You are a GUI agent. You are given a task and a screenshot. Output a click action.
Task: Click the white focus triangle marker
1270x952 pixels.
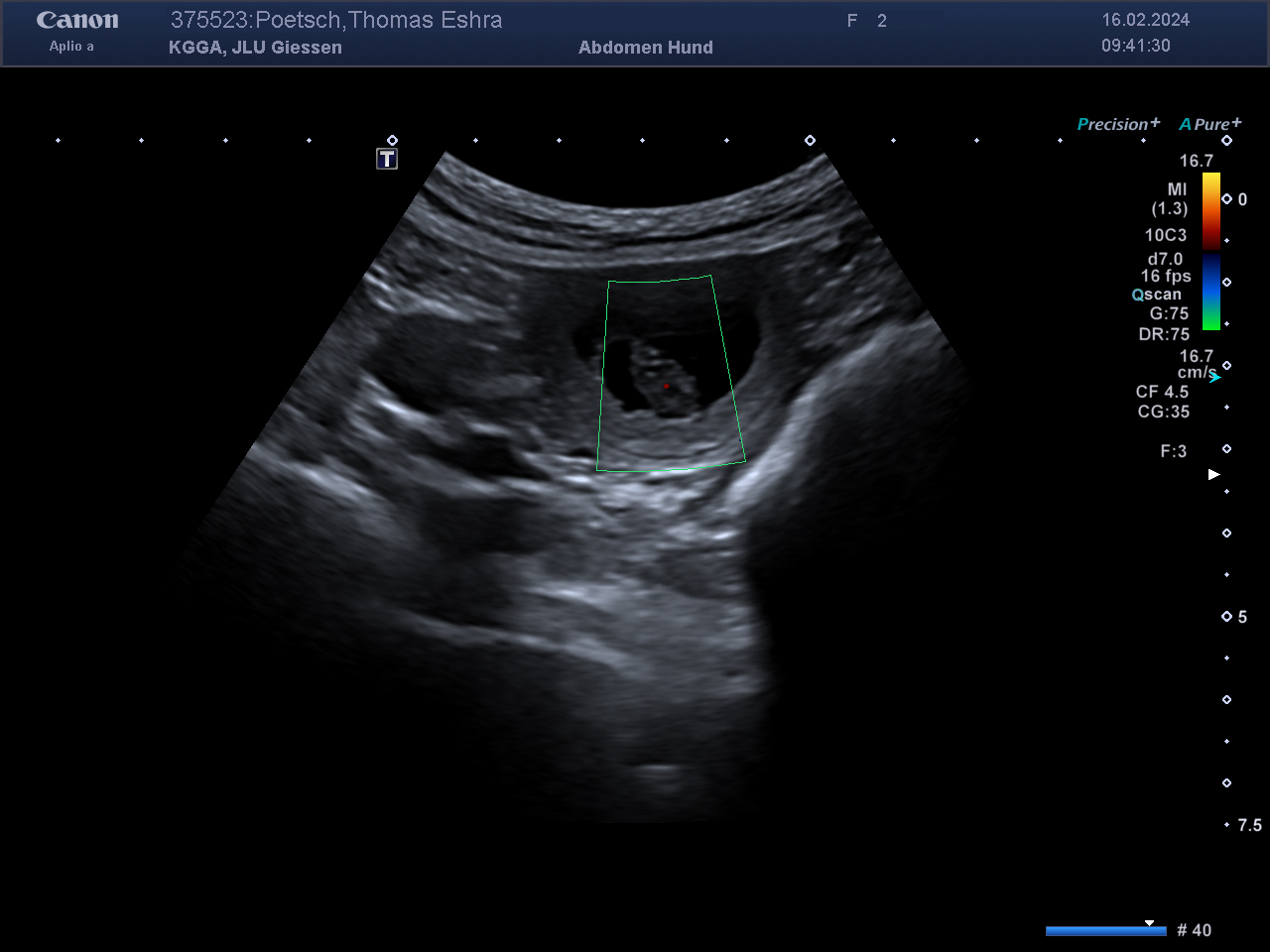click(1213, 475)
